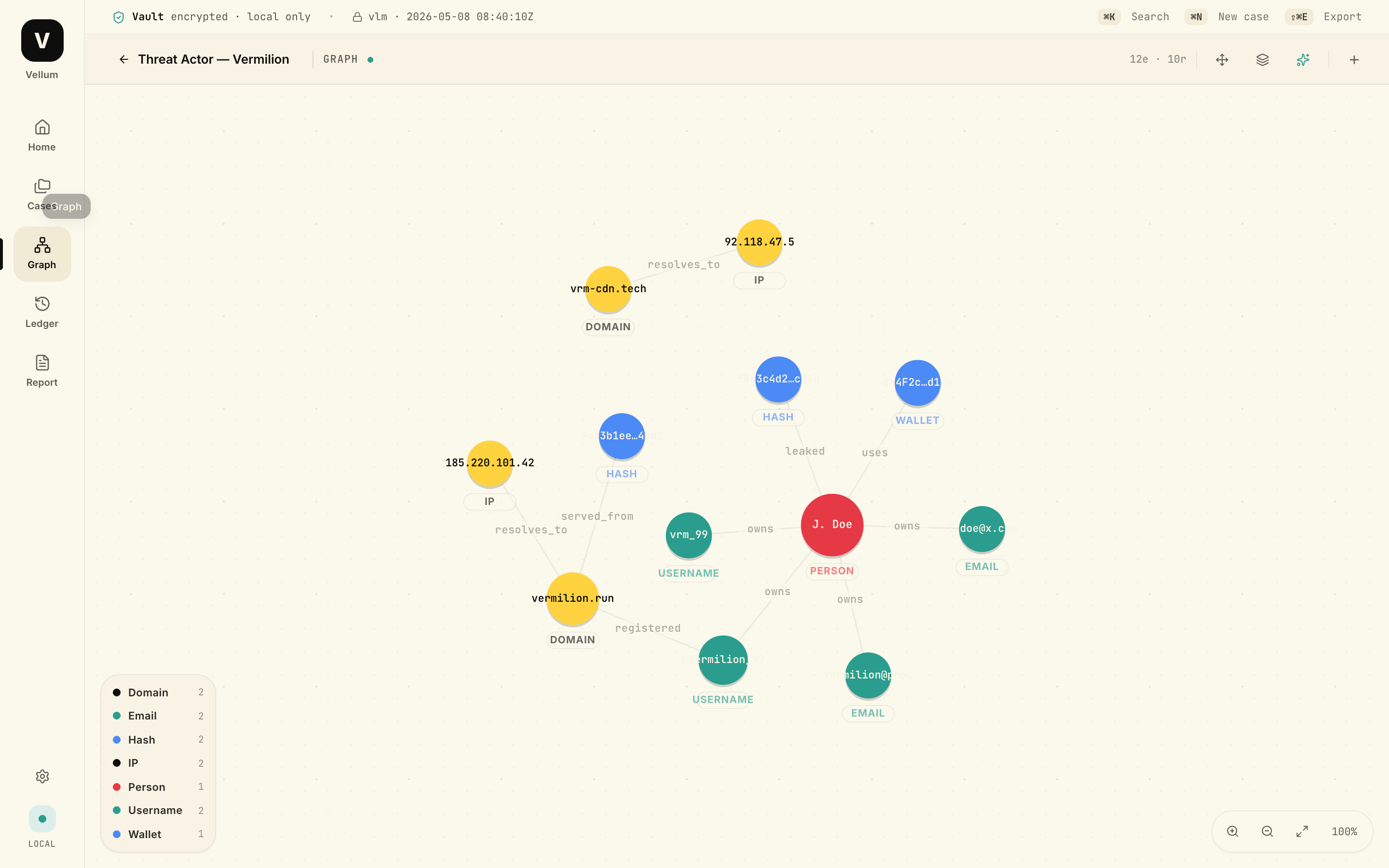This screenshot has height=868, width=1389.
Task: Zoom in on the graph
Action: click(1232, 831)
